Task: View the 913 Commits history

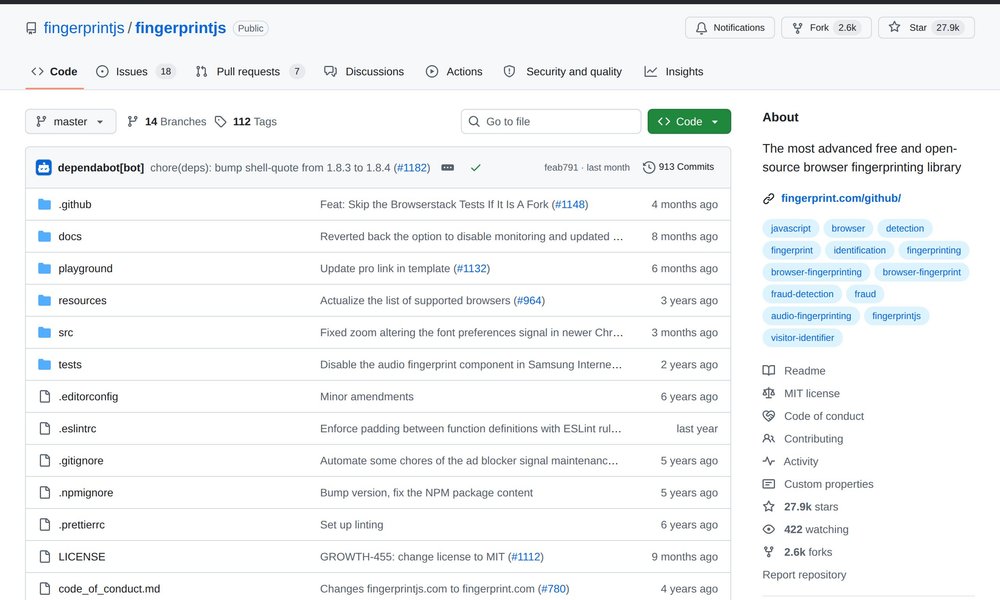Action: pyautogui.click(x=679, y=167)
